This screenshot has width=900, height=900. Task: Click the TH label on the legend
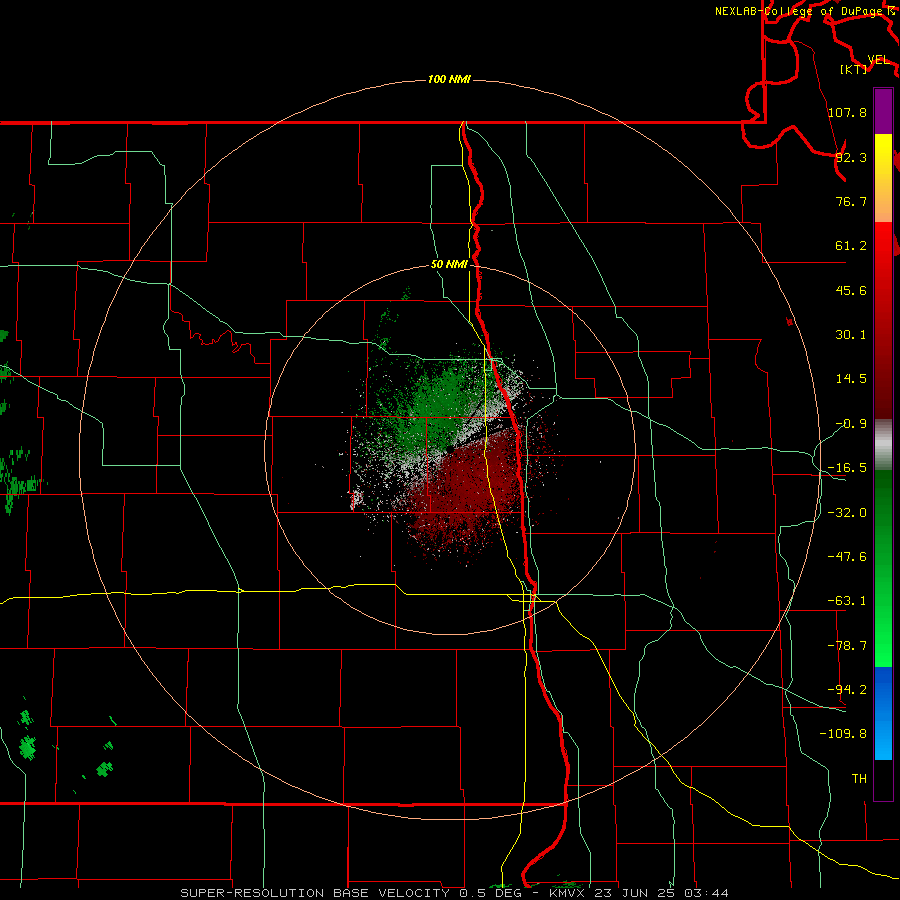point(859,779)
